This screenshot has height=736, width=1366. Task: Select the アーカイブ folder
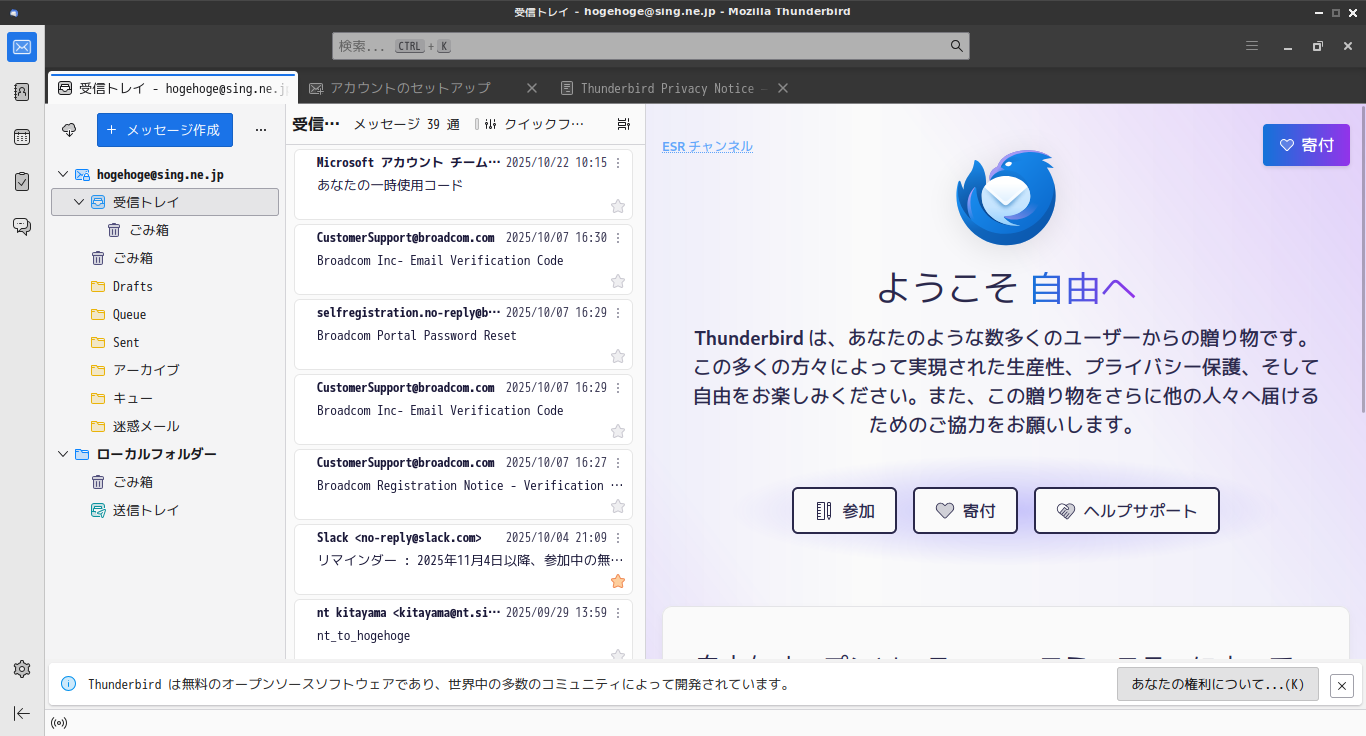(x=165, y=370)
